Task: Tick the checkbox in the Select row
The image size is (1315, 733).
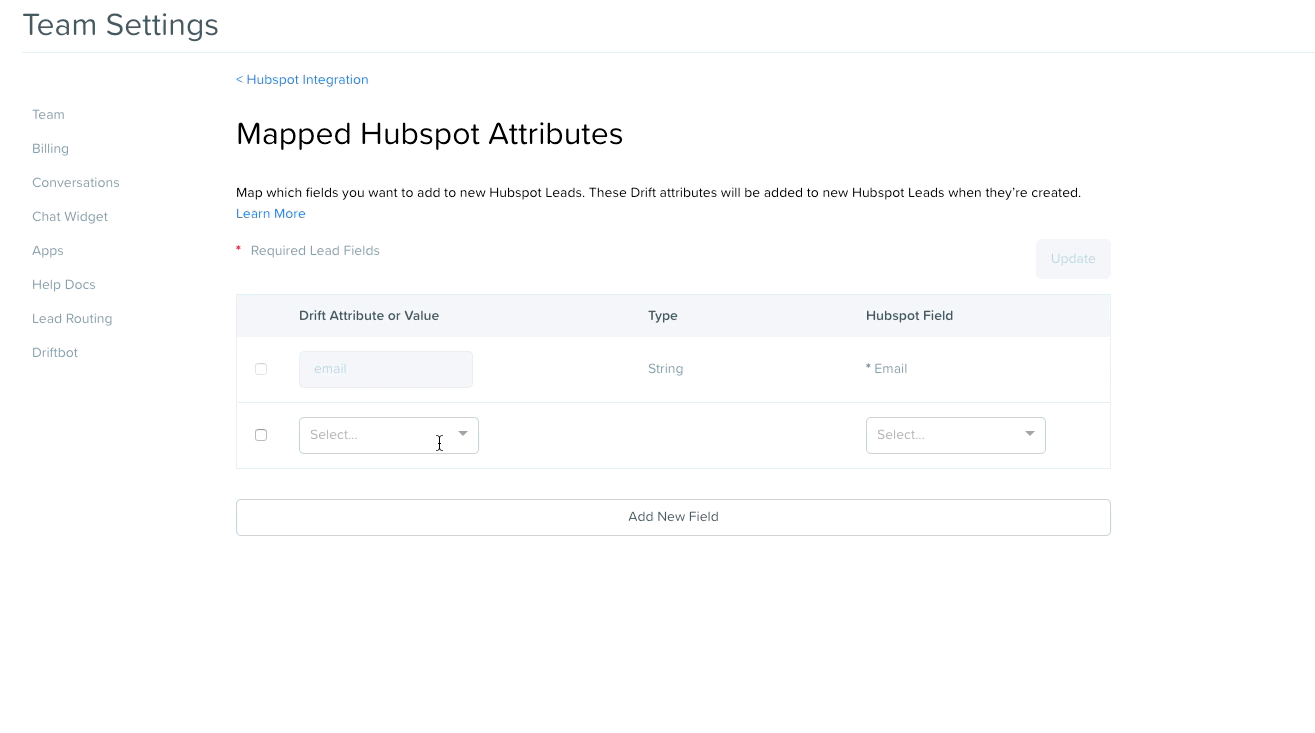Action: (261, 435)
